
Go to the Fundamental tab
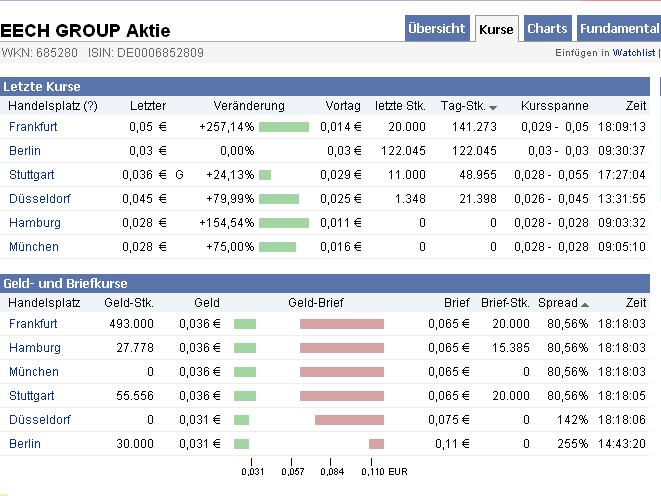[x=618, y=29]
